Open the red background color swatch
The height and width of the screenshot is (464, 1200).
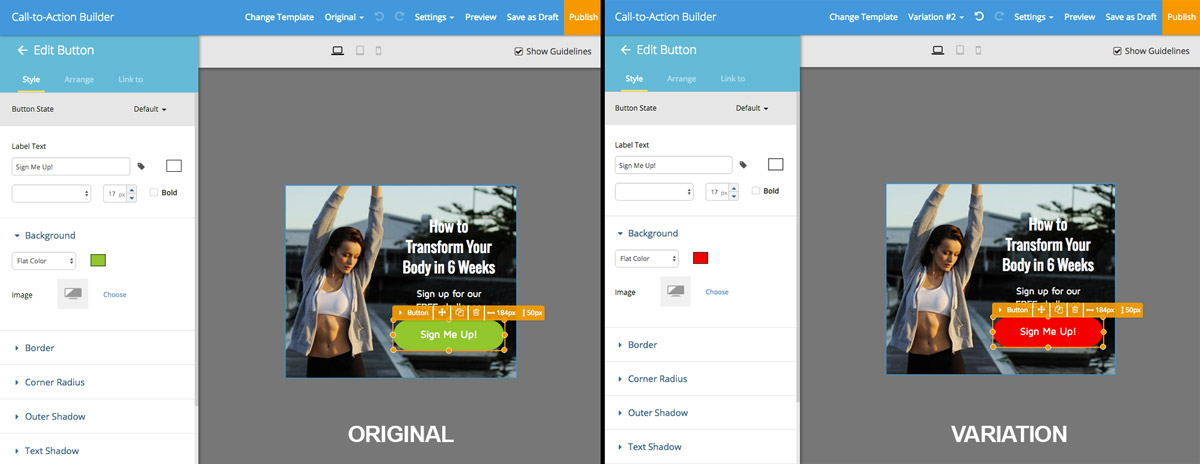(700, 258)
